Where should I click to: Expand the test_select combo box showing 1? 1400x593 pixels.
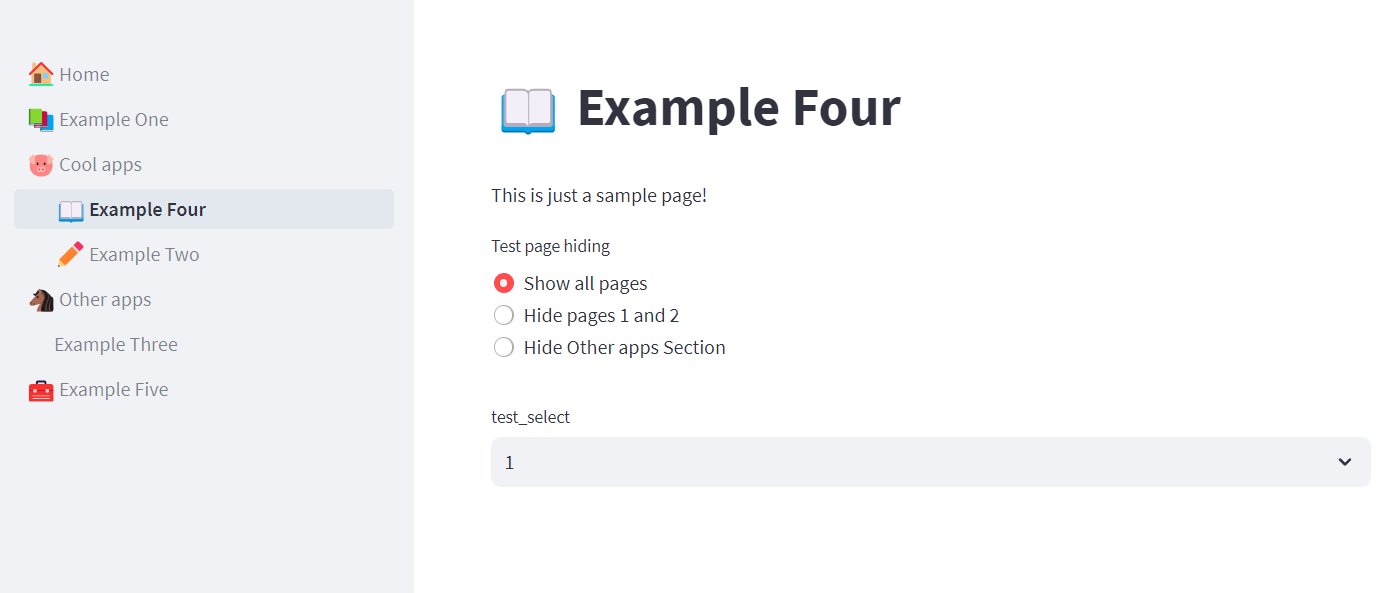click(930, 462)
